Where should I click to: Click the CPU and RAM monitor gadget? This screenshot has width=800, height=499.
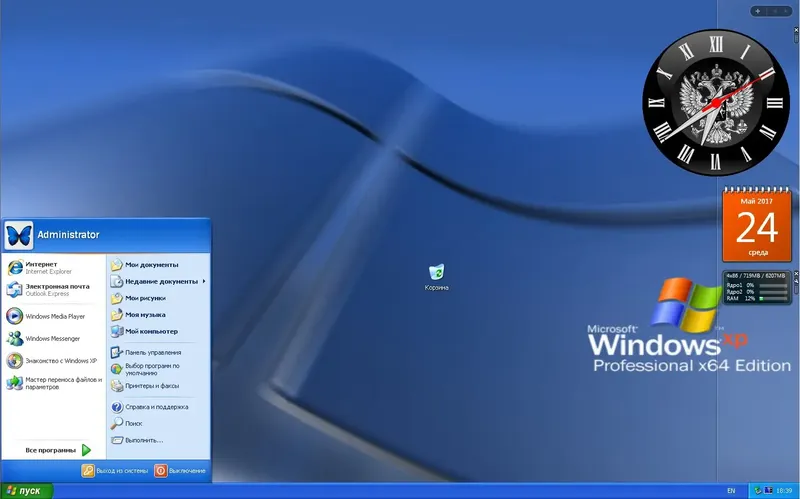[x=757, y=288]
